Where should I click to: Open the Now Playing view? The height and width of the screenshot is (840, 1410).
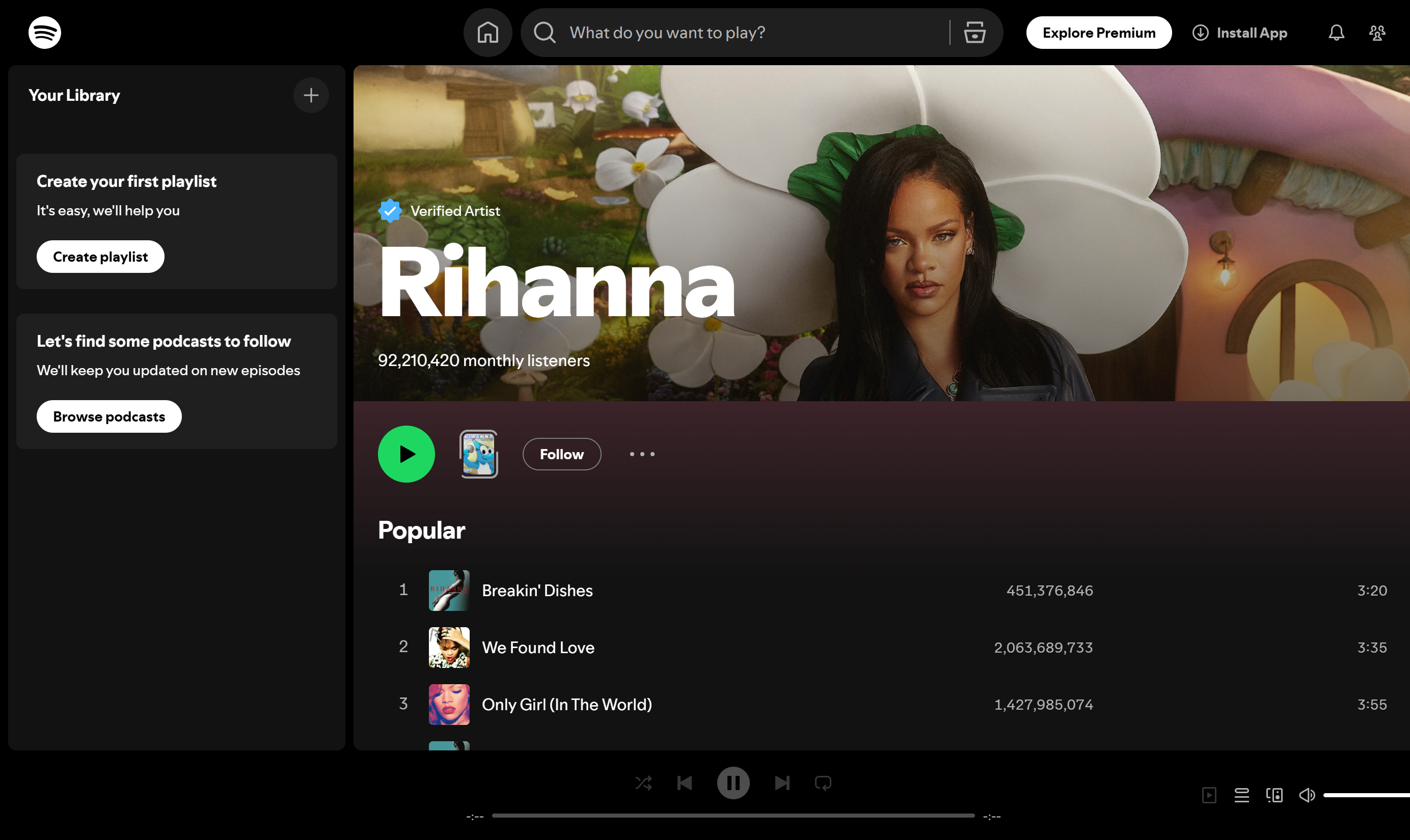coord(1209,795)
